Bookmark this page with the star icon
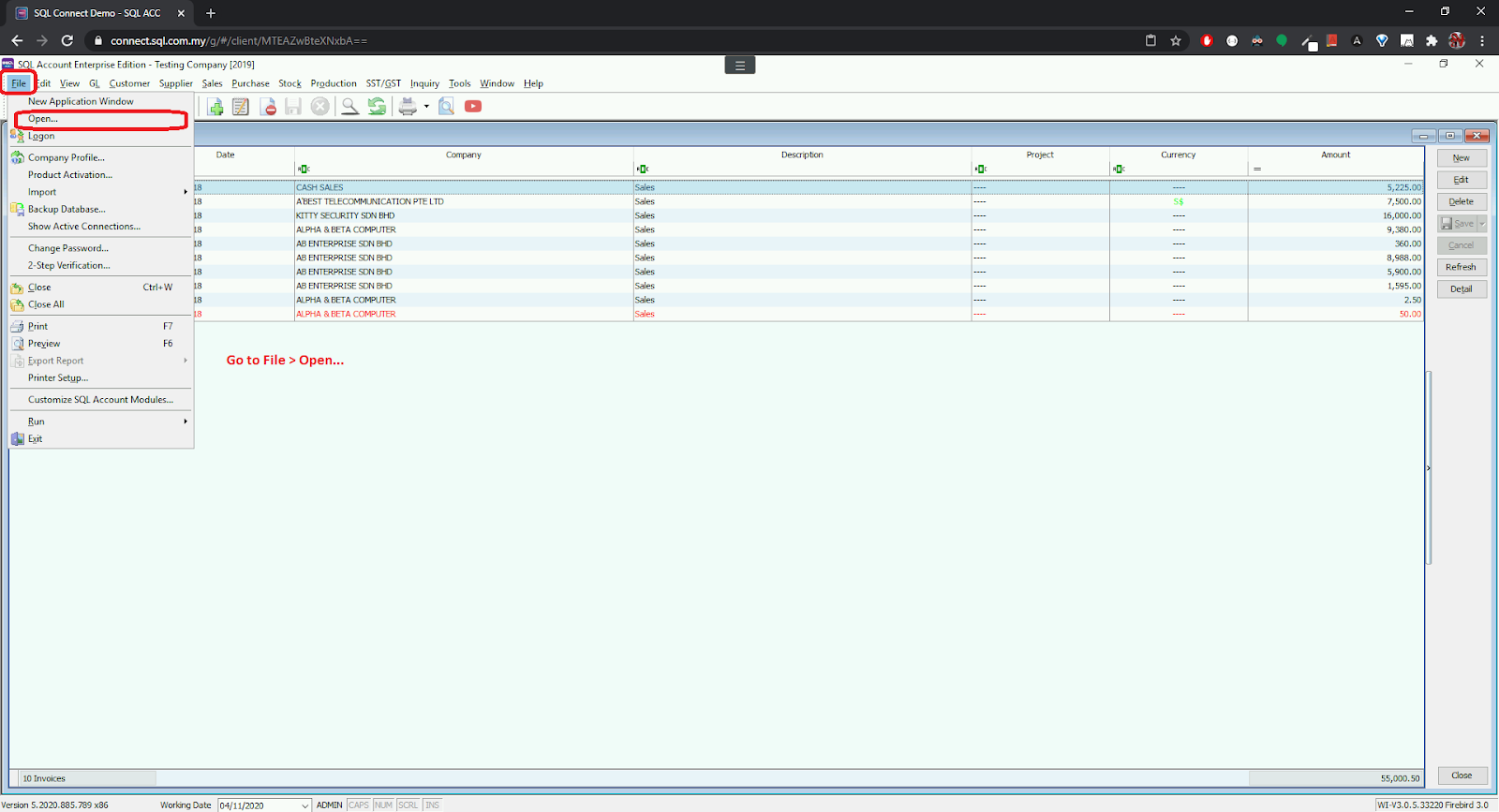This screenshot has width=1499, height=812. pyautogui.click(x=1176, y=40)
